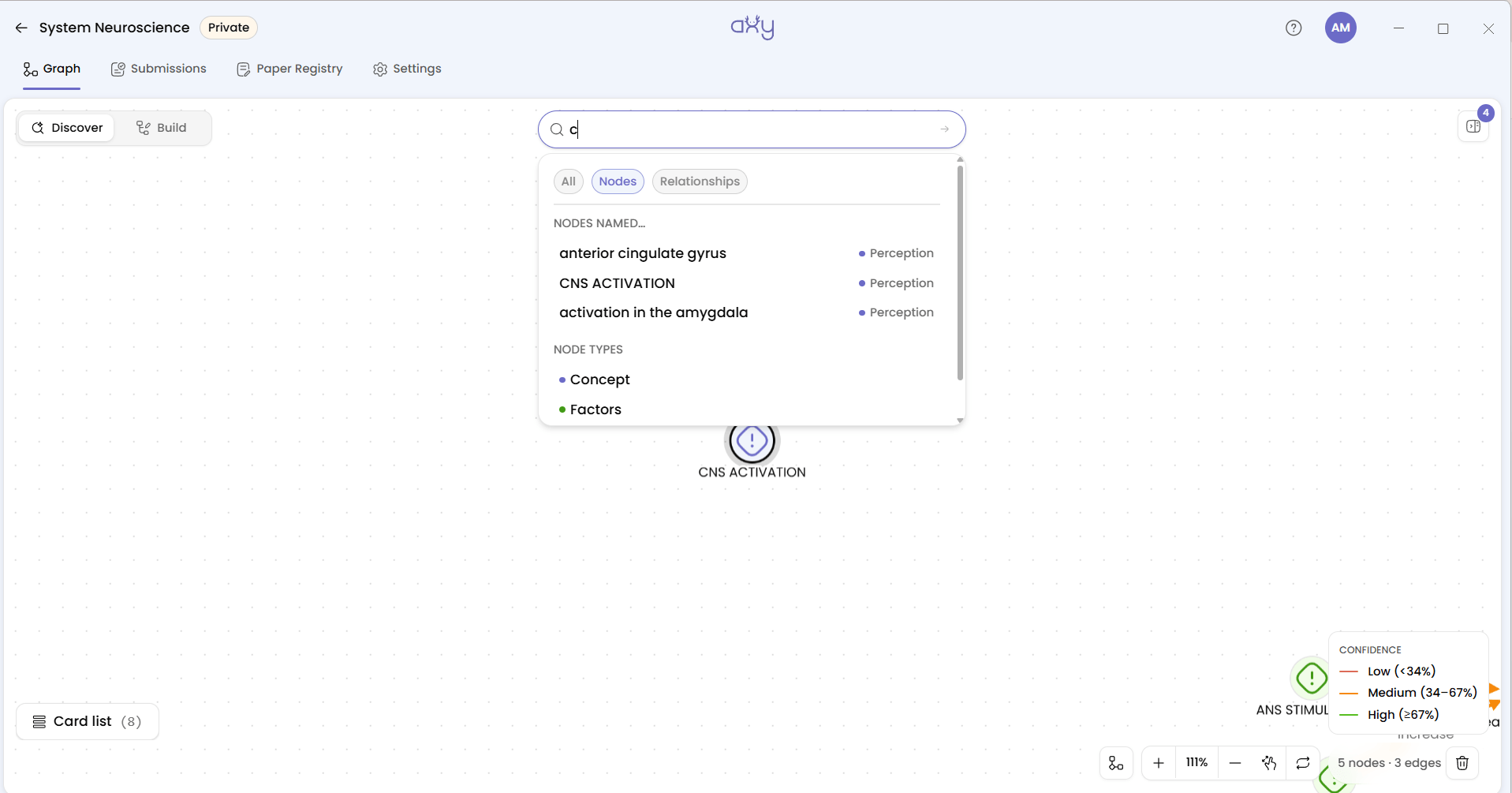Choose CNS ACTIVATION search result
1512x793 pixels.
coord(746,283)
